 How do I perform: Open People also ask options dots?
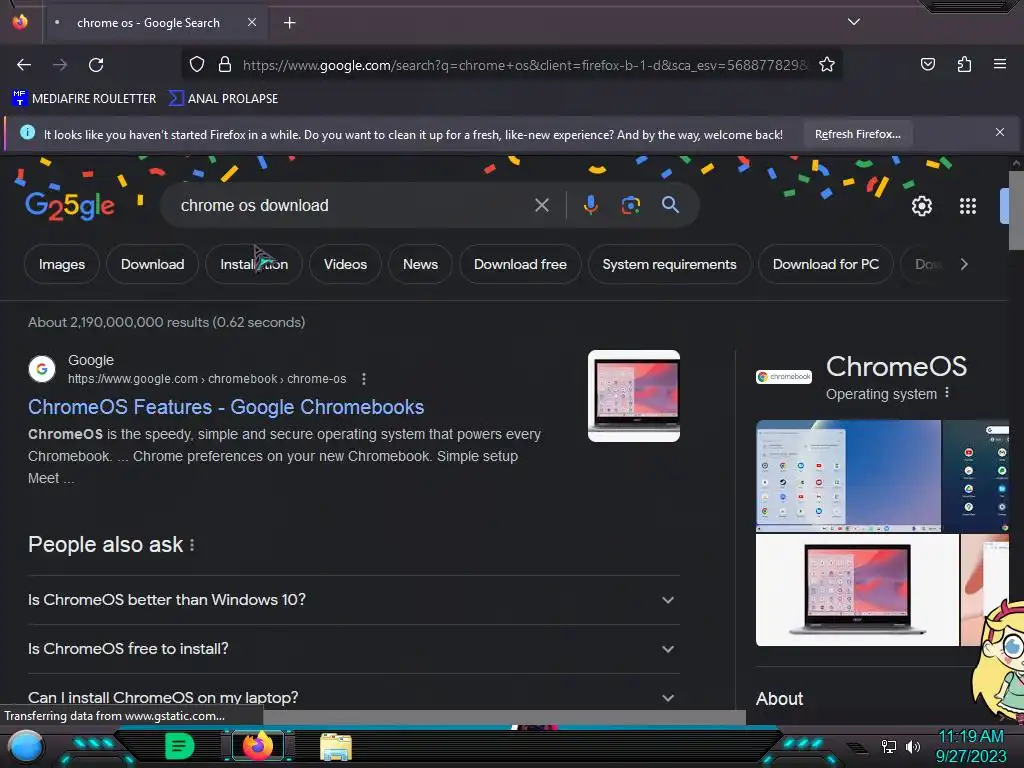(x=192, y=545)
